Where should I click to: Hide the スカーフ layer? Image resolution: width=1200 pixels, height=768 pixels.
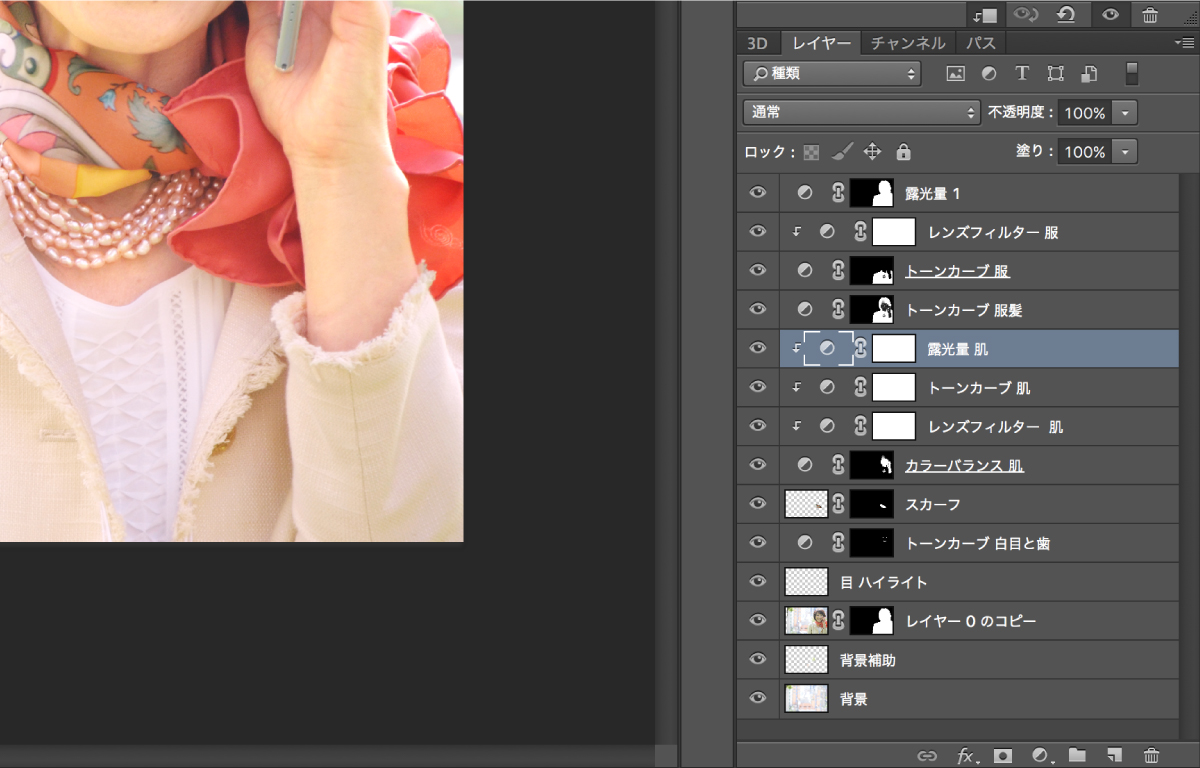(x=757, y=504)
